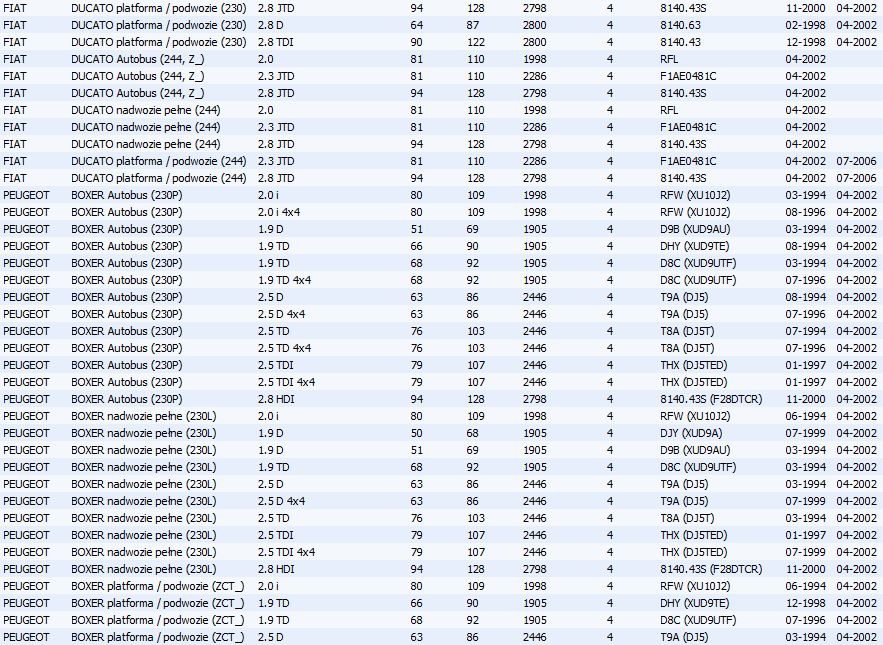Select the 2.8 TDI engine type cell

coord(275,42)
